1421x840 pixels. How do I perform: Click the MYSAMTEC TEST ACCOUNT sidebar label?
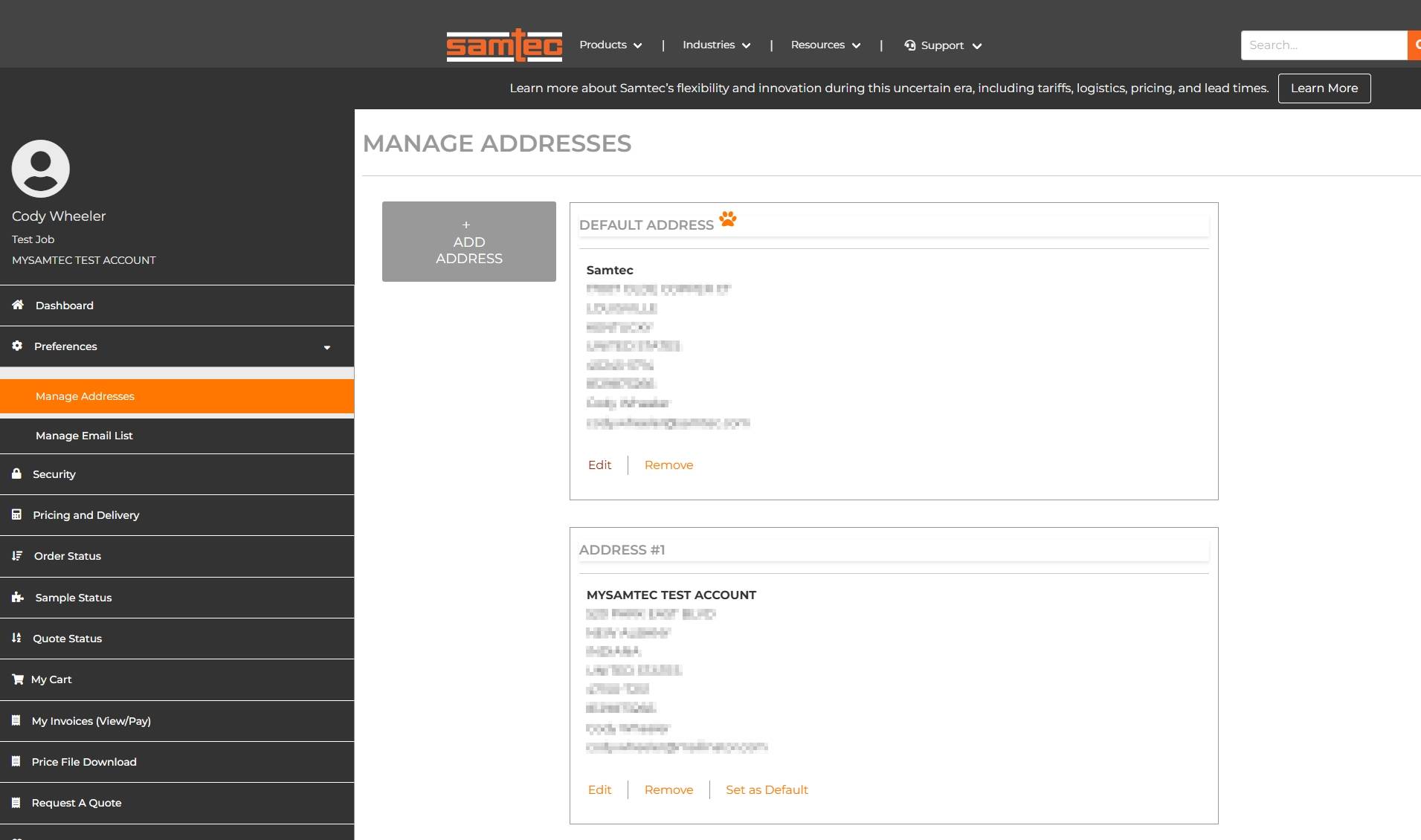coord(84,260)
